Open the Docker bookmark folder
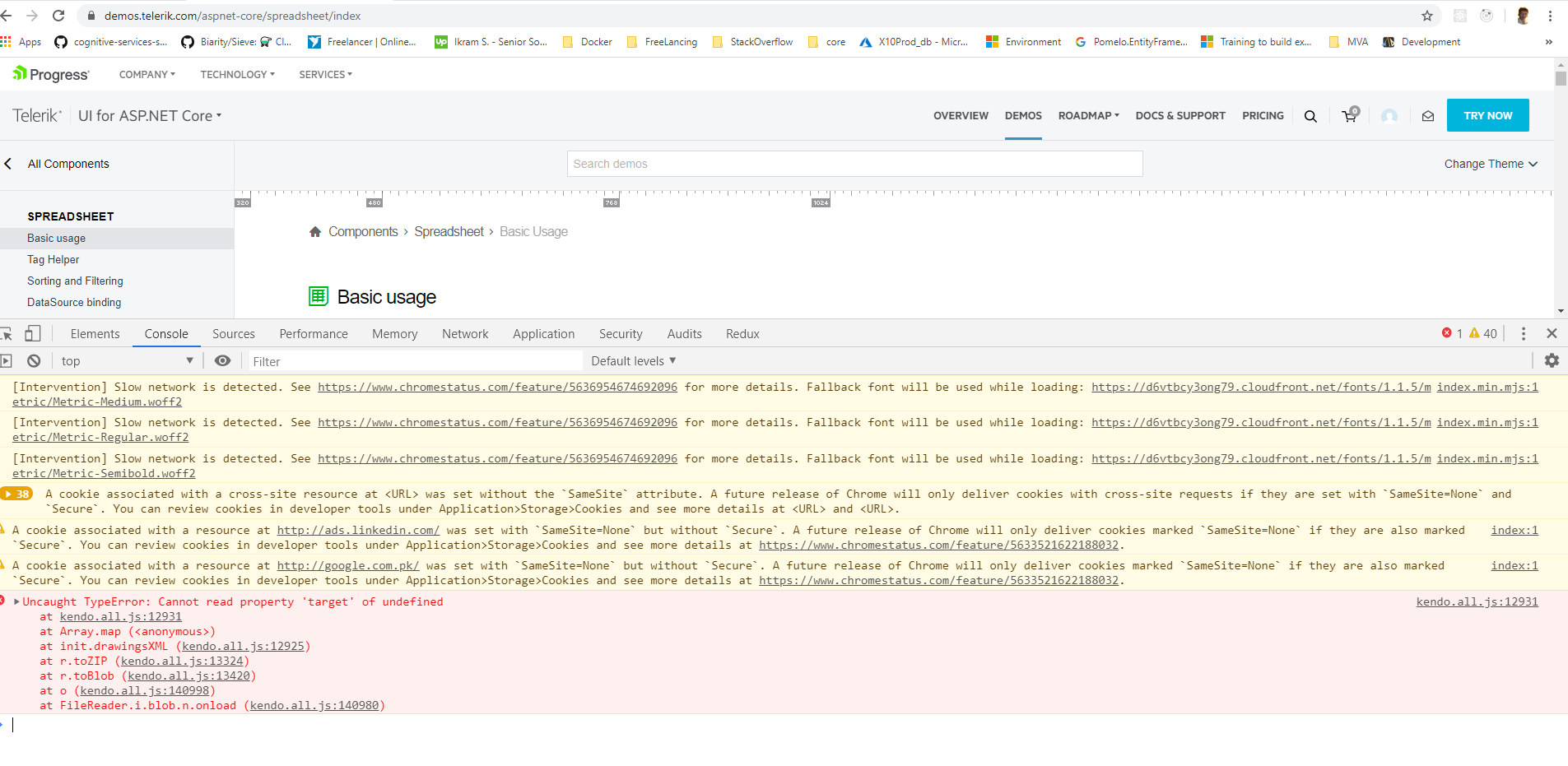This screenshot has height=766, width=1568. 588,42
